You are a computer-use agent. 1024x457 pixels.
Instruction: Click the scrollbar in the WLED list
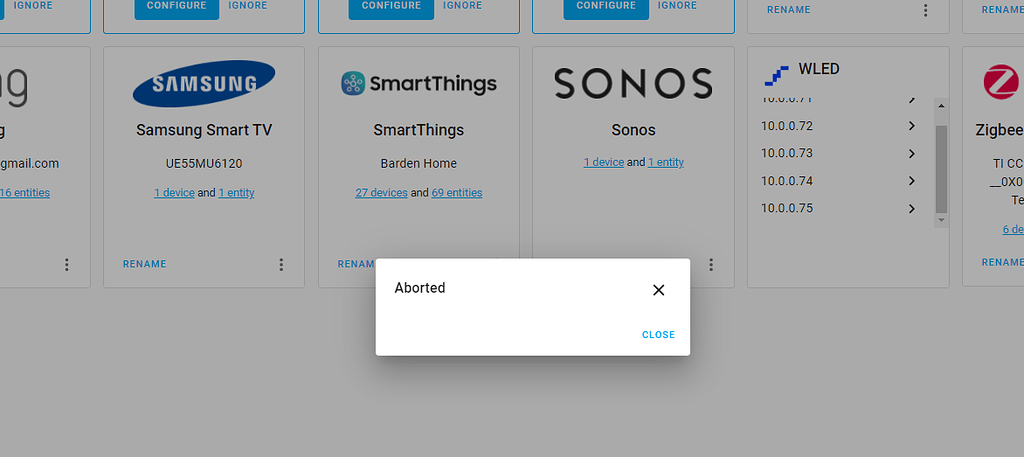click(x=941, y=169)
